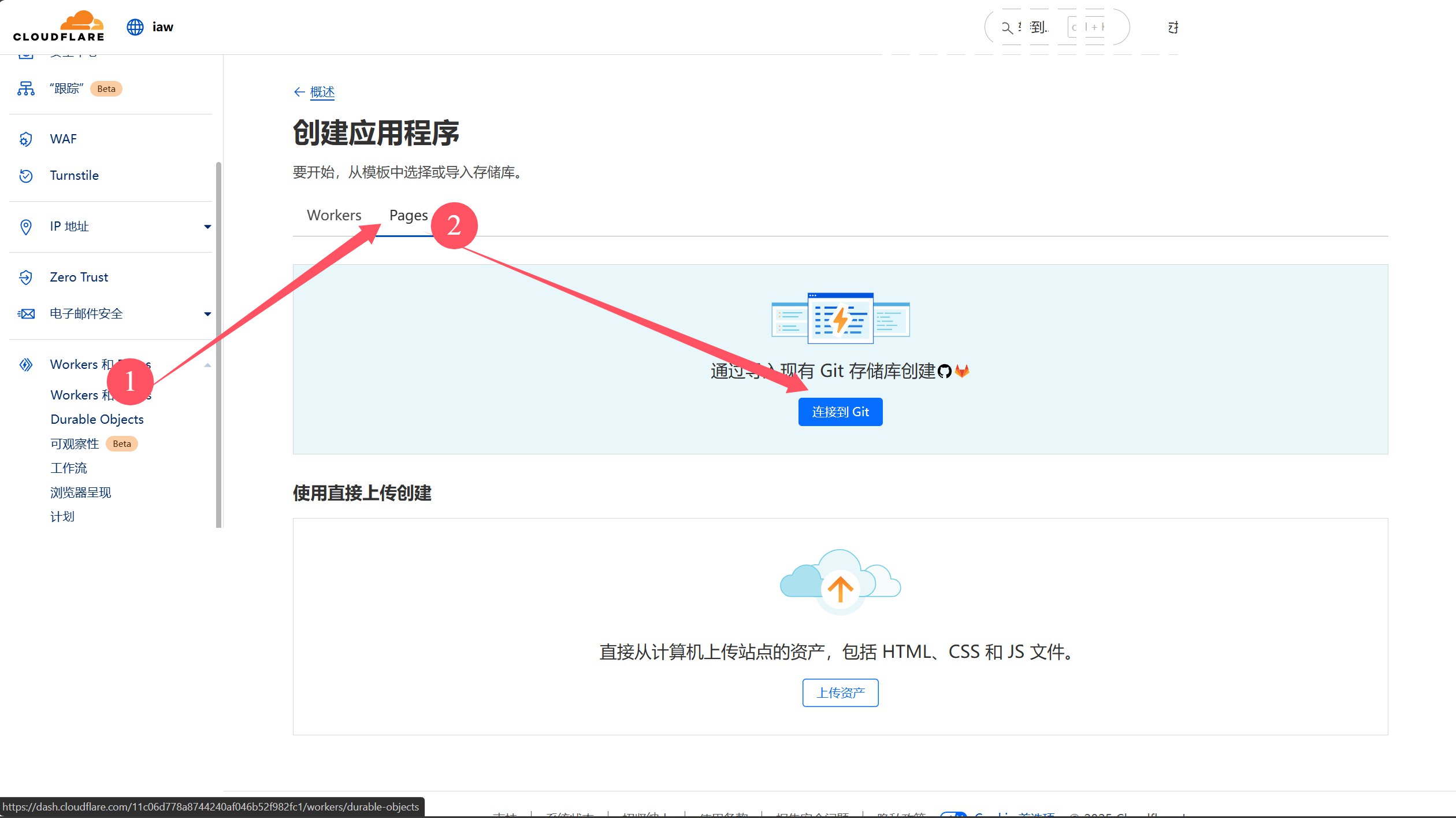Click the Cloudflare logo

click(x=58, y=27)
